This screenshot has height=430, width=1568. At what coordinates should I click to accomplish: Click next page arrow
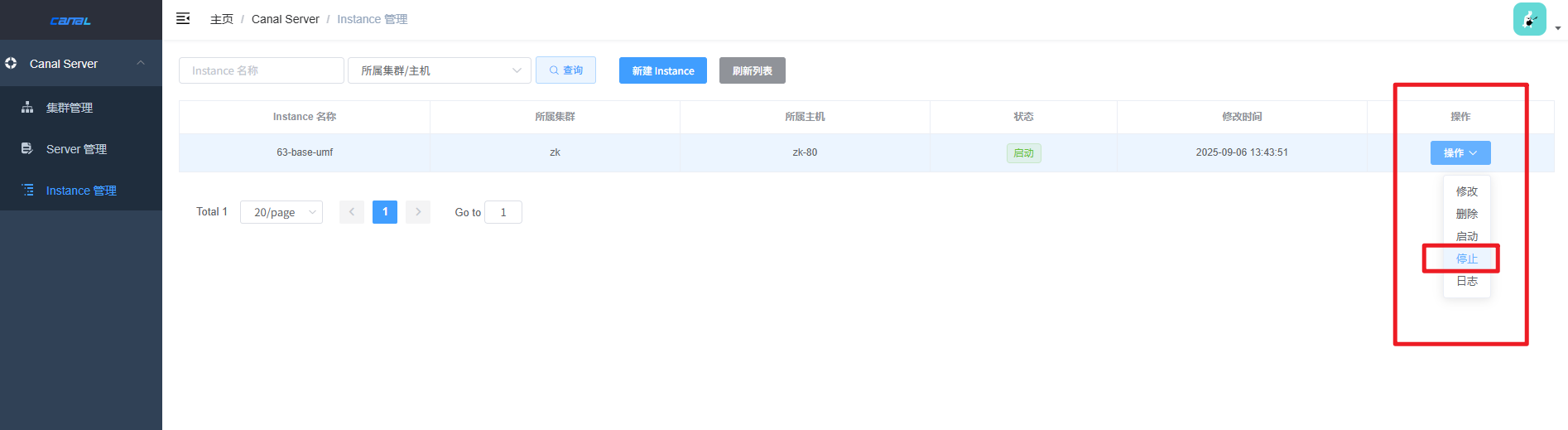point(418,212)
